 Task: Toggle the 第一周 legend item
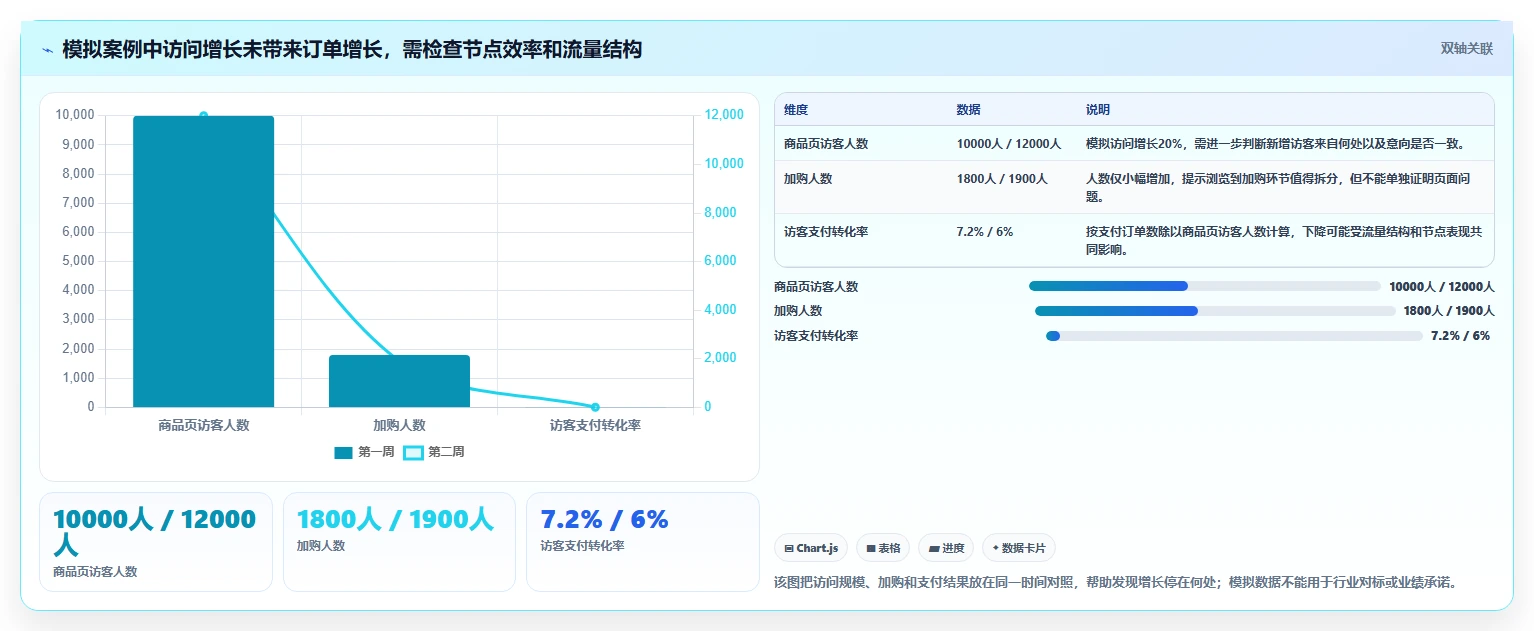[x=364, y=452]
